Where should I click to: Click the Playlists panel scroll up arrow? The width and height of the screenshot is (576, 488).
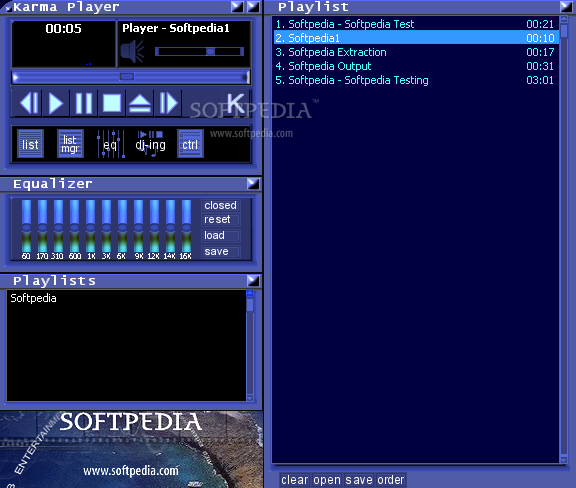pyautogui.click(x=250, y=293)
